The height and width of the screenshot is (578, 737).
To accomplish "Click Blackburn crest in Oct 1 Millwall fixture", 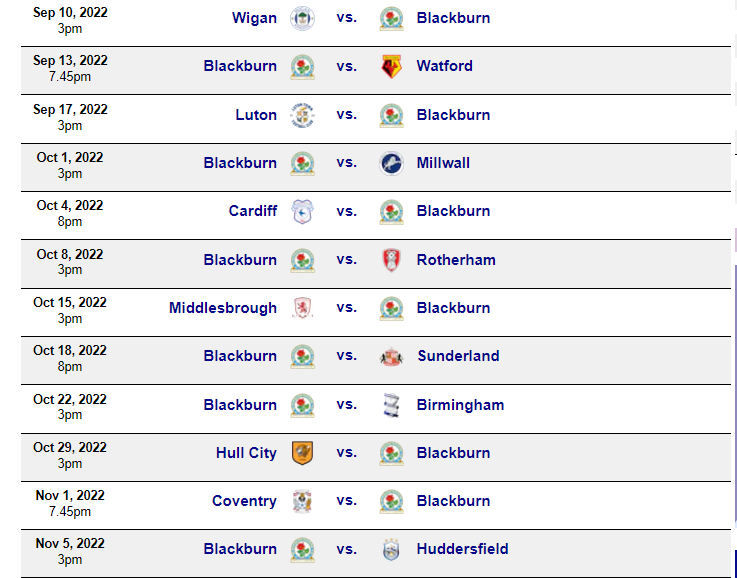I will pyautogui.click(x=302, y=163).
